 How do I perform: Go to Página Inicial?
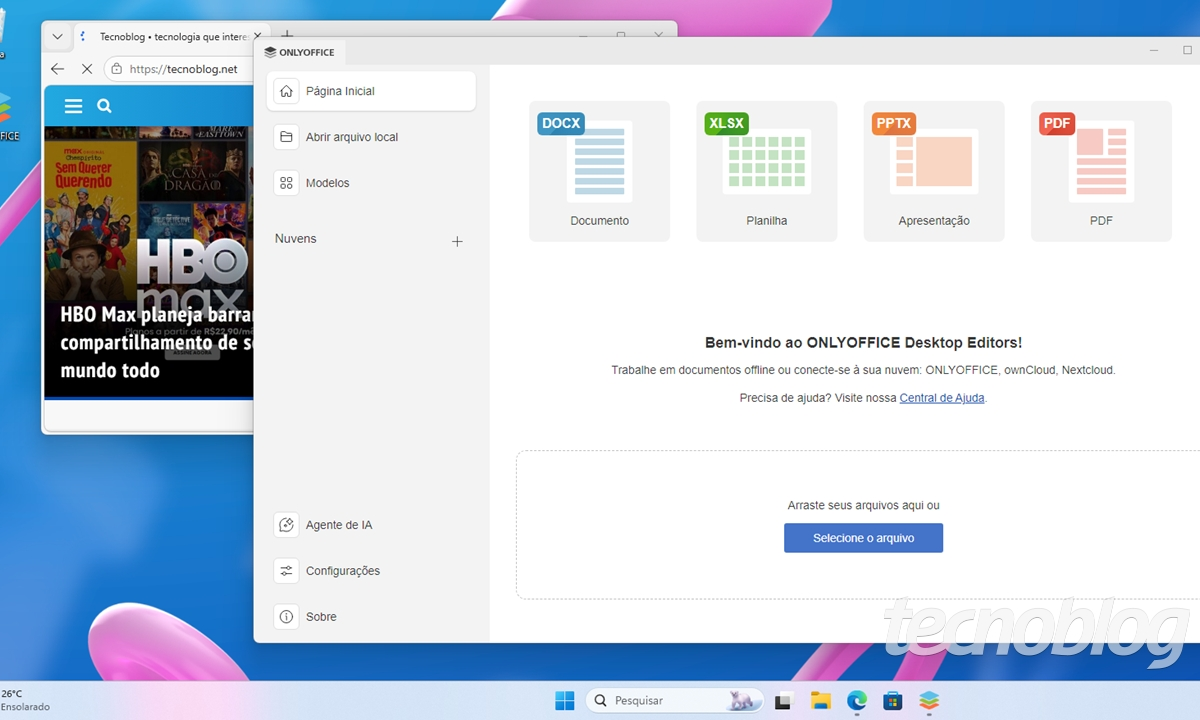(340, 91)
